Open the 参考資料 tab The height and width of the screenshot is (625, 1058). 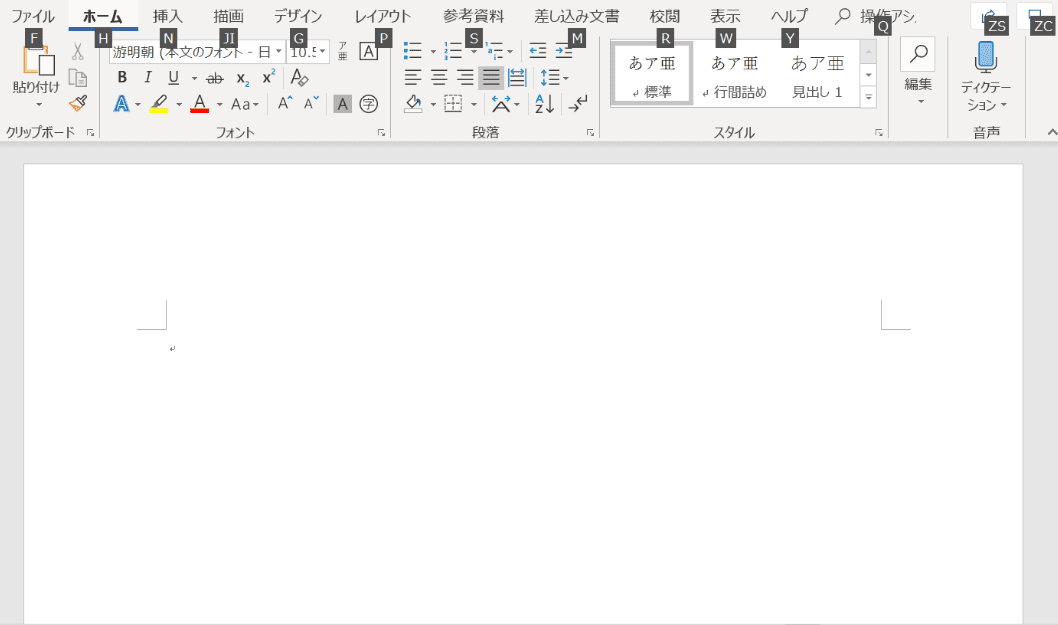click(x=474, y=16)
